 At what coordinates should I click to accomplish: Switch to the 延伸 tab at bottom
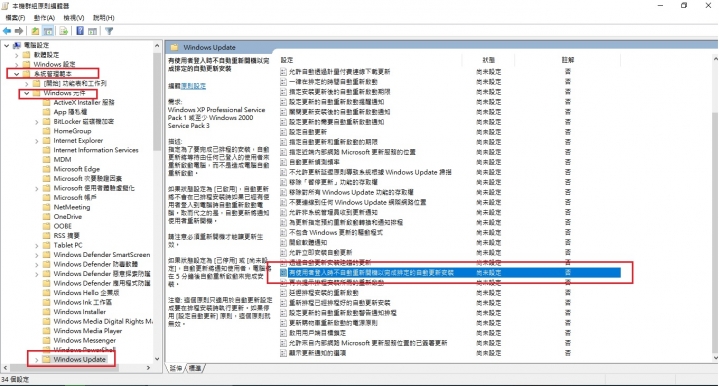click(x=176, y=368)
